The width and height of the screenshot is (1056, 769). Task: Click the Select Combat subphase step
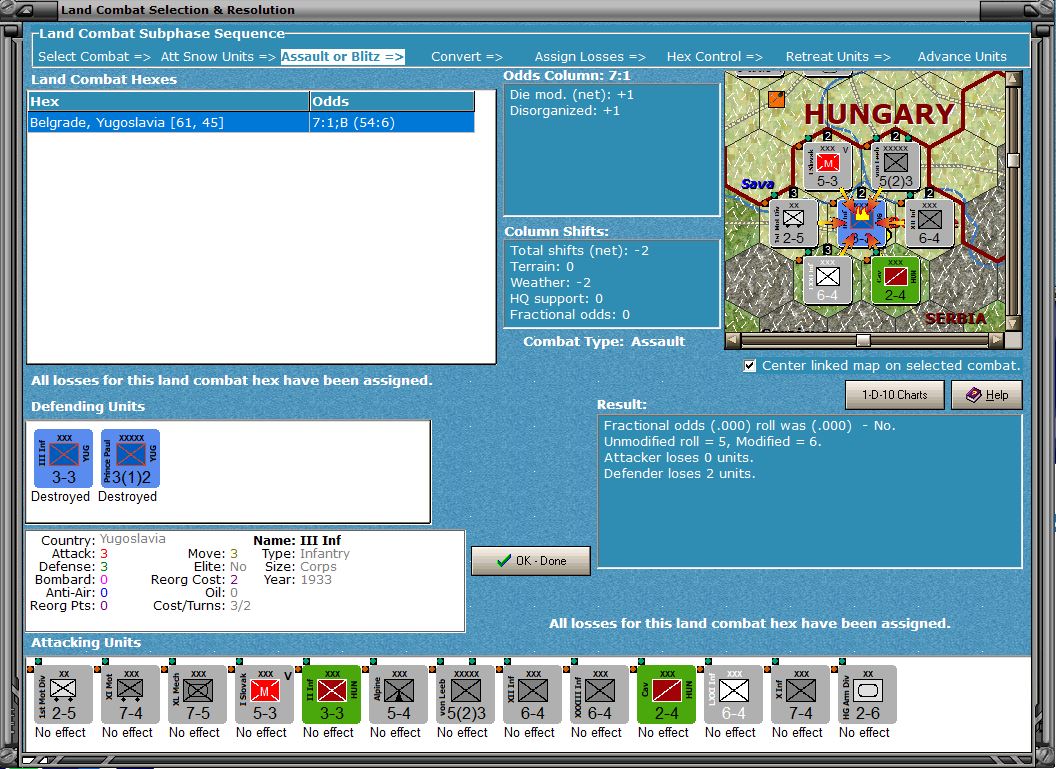click(94, 57)
